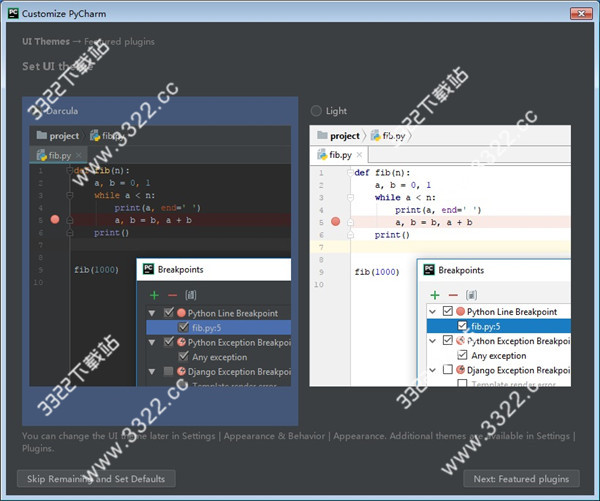Collapse Django Exception Breakpoint triangle in Darcula preview
The width and height of the screenshot is (600, 501).
click(152, 372)
